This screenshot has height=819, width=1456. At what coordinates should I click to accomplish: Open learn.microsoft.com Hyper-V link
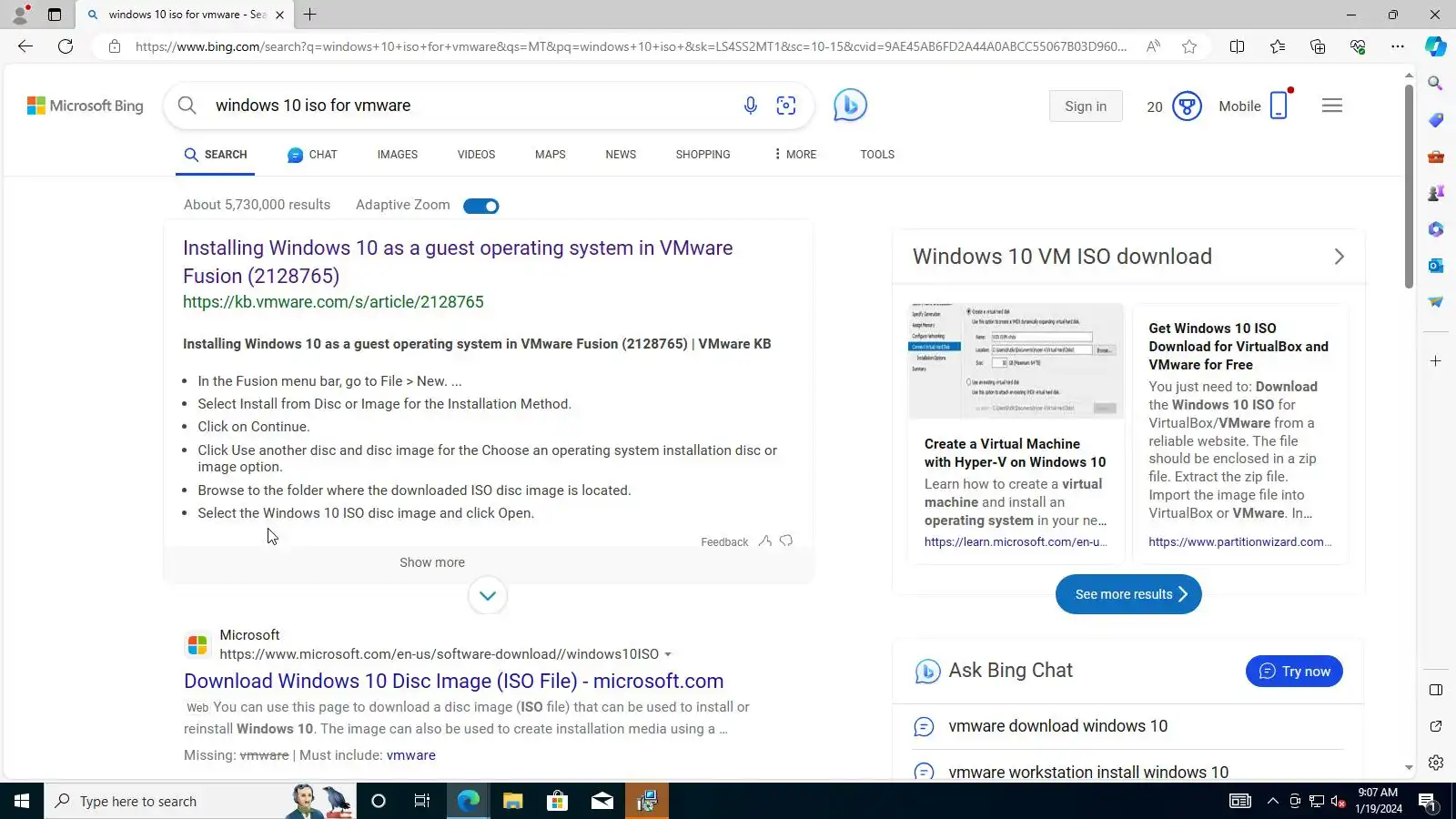tap(1016, 541)
